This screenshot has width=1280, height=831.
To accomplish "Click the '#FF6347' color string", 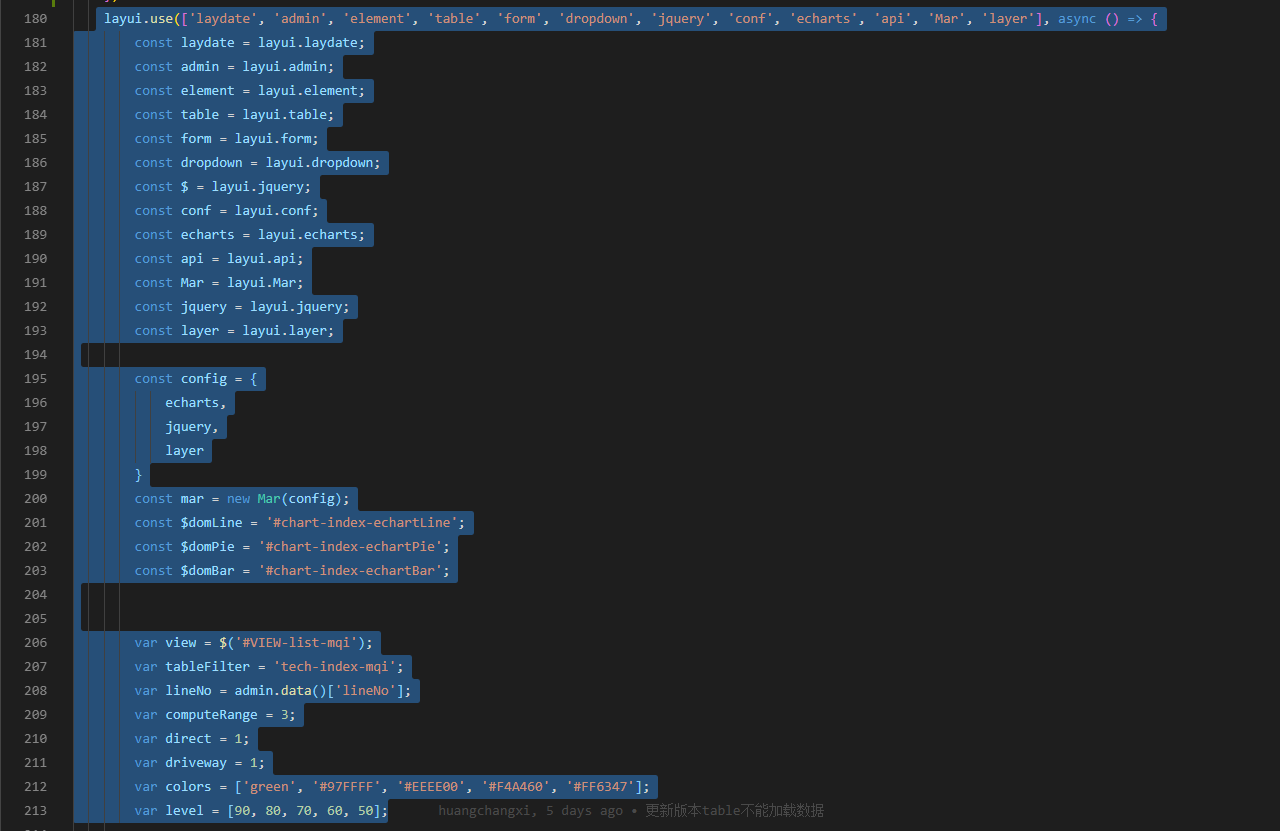I will pos(600,787).
